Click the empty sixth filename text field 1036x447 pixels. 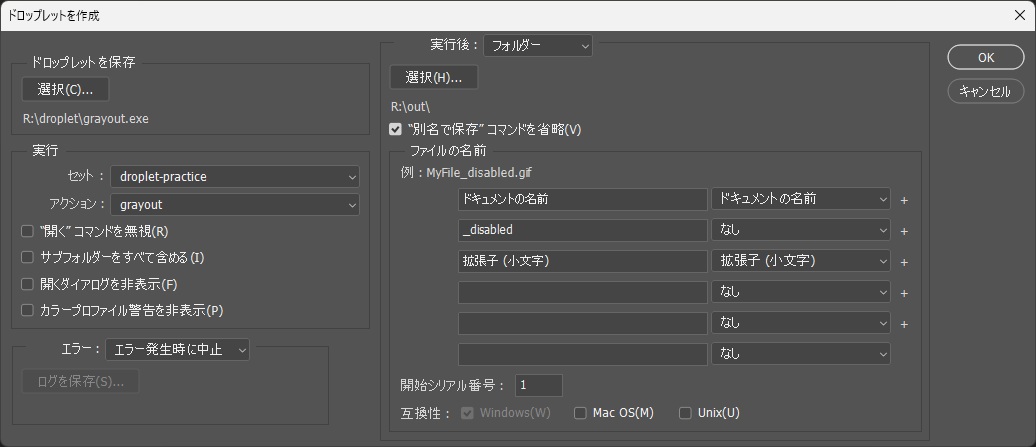point(583,355)
